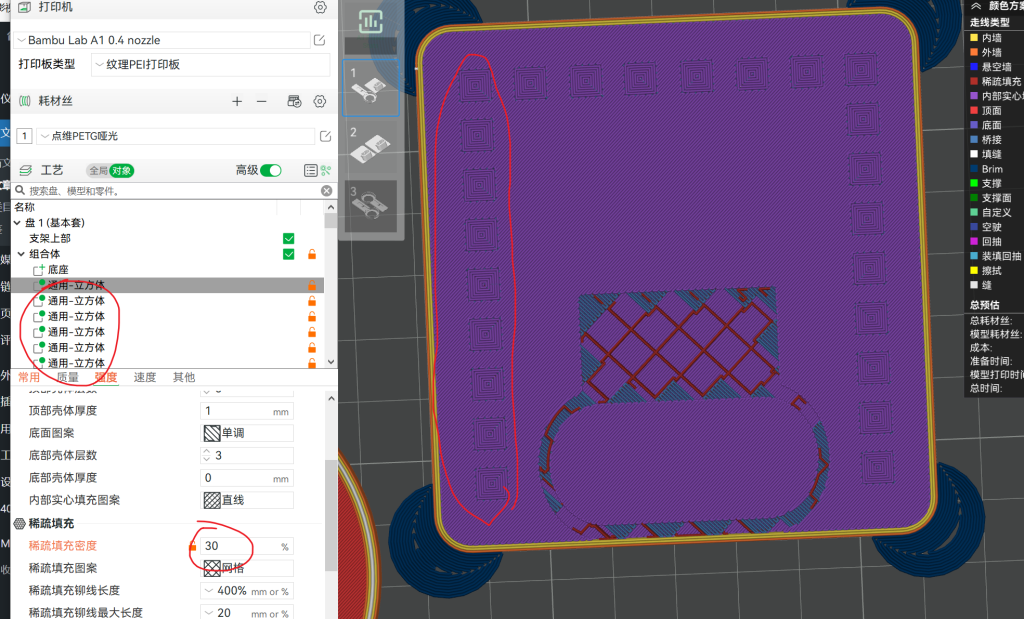Click the 打印机 printer icon

25,7
